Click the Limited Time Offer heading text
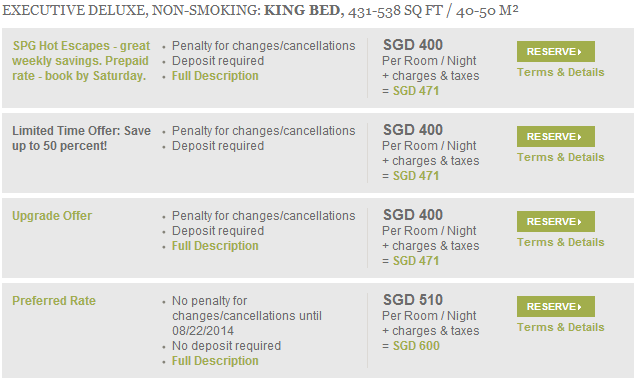The width and height of the screenshot is (641, 379). point(81,138)
